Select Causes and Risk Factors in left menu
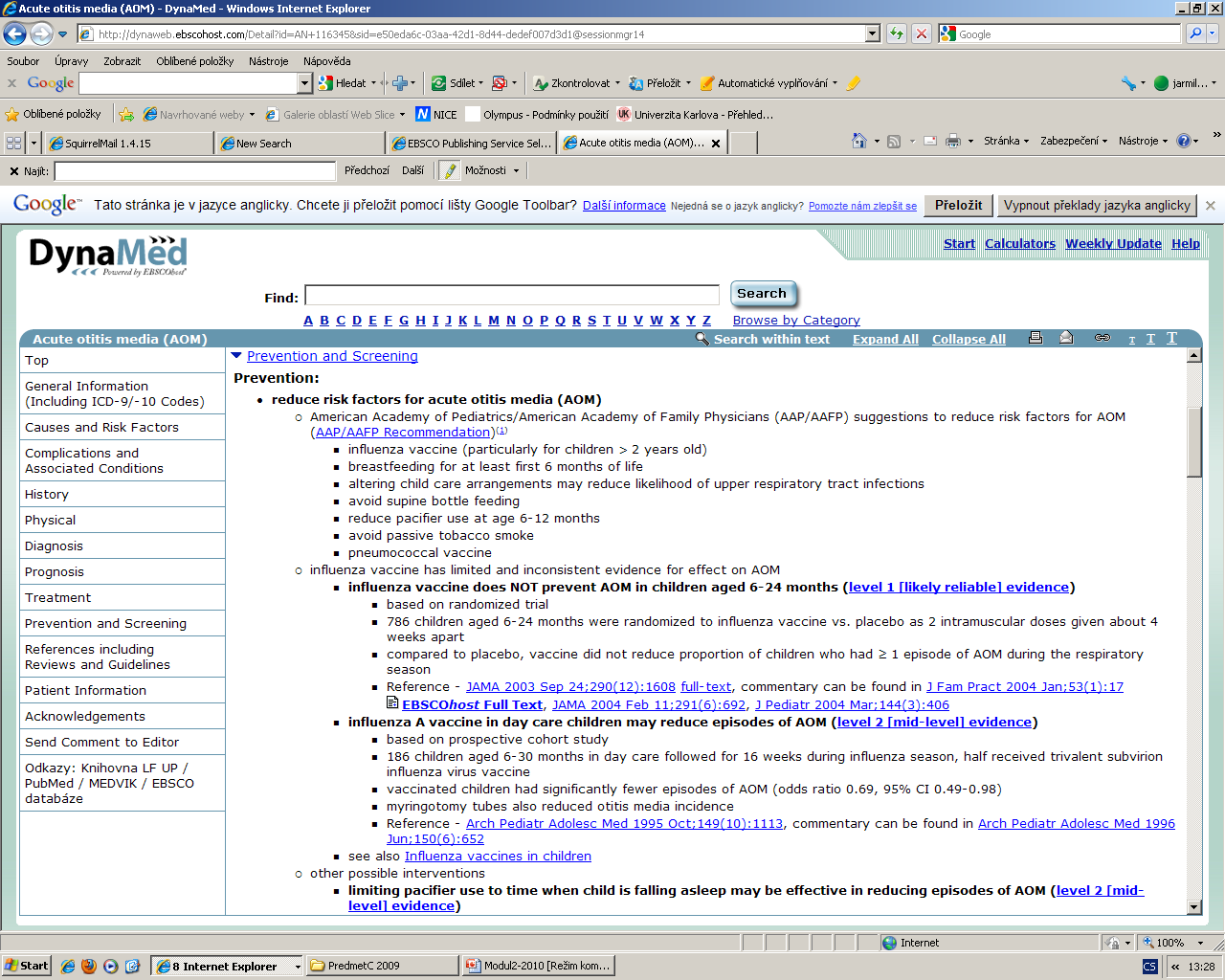Screen dimensions: 1225x980 coord(122,427)
